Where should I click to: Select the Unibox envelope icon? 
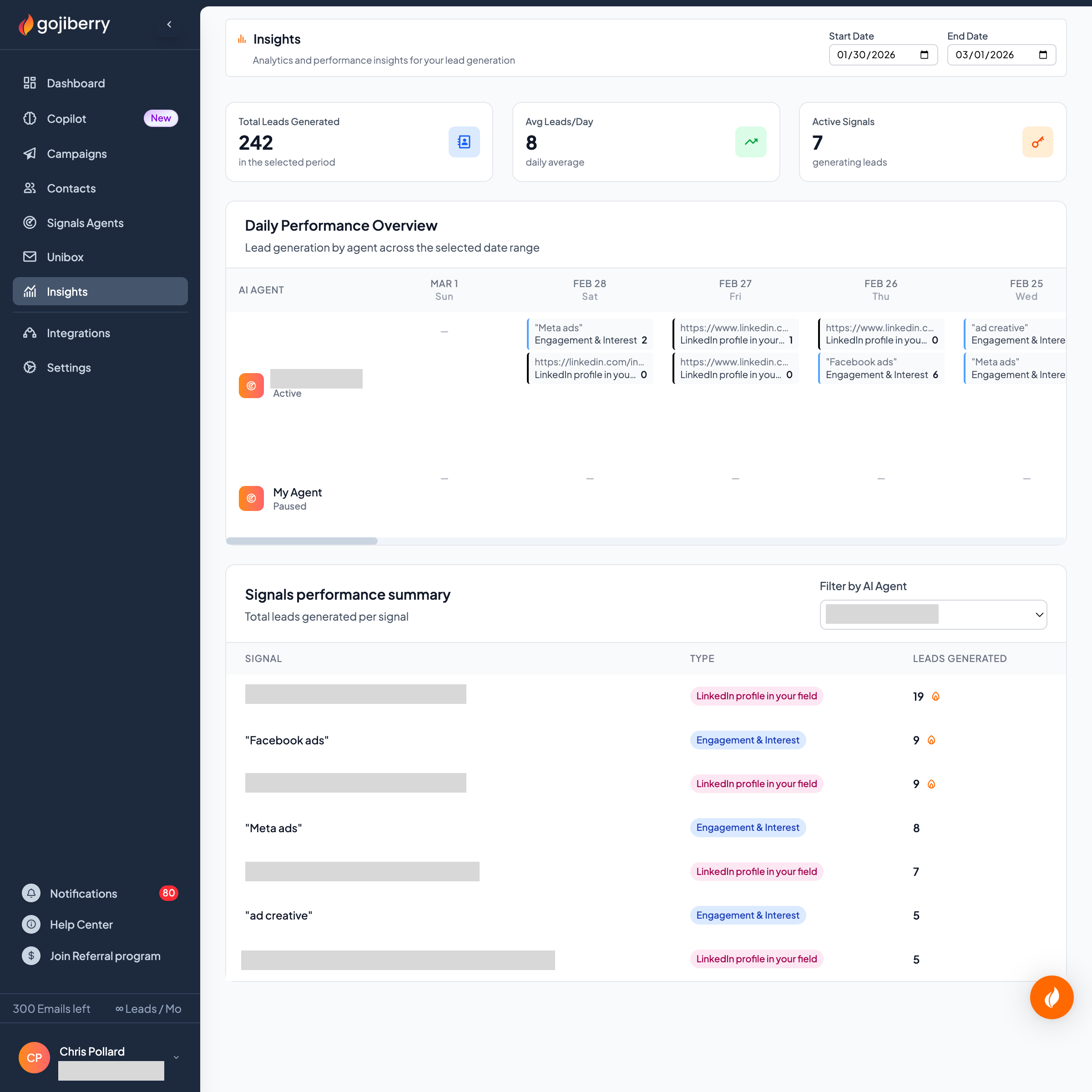(x=30, y=257)
